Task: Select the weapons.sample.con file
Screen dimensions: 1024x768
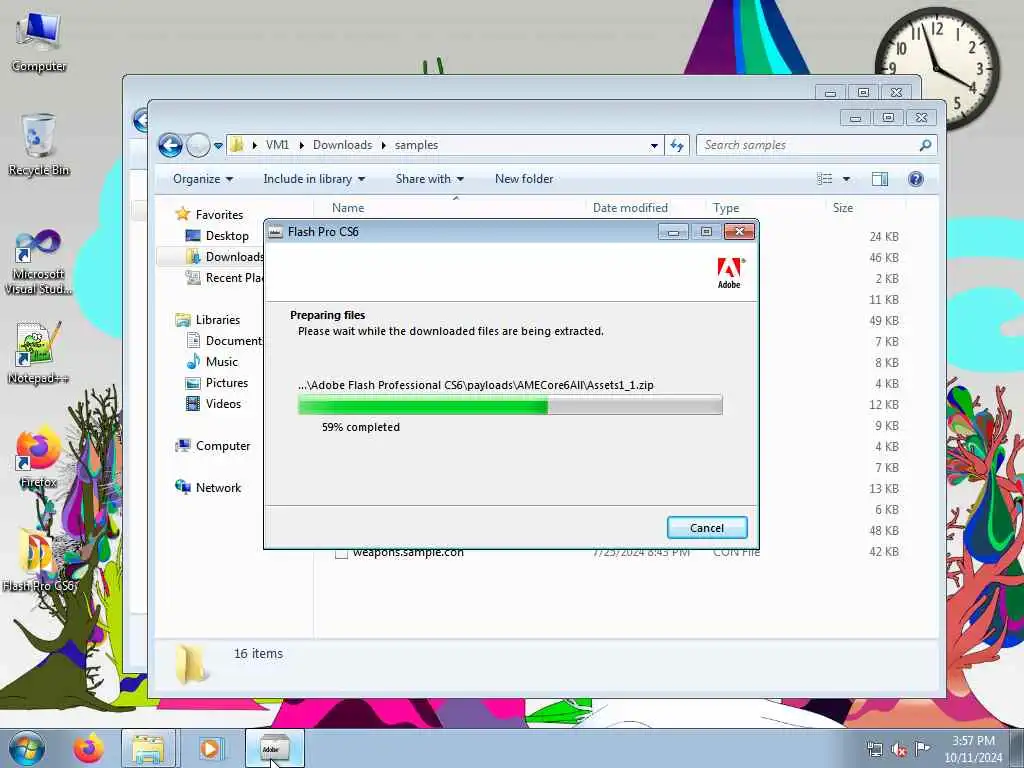Action: pos(408,553)
